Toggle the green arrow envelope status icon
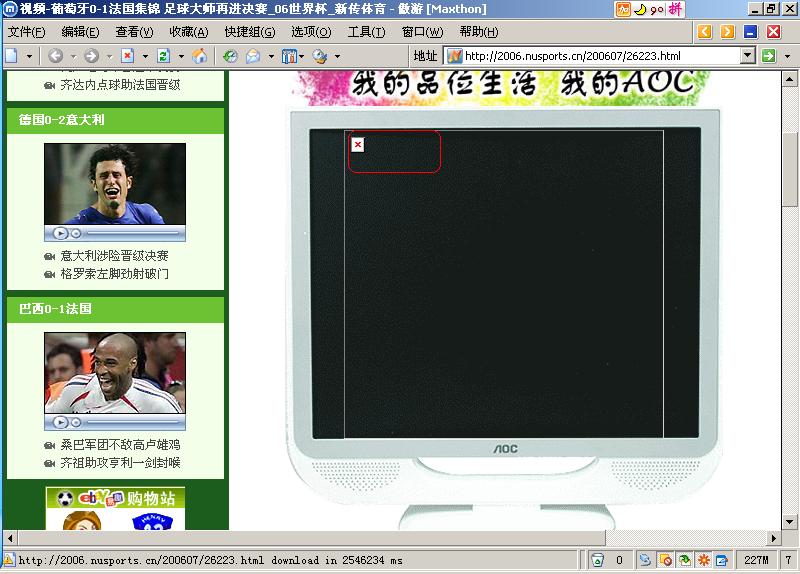 pyautogui.click(x=684, y=560)
